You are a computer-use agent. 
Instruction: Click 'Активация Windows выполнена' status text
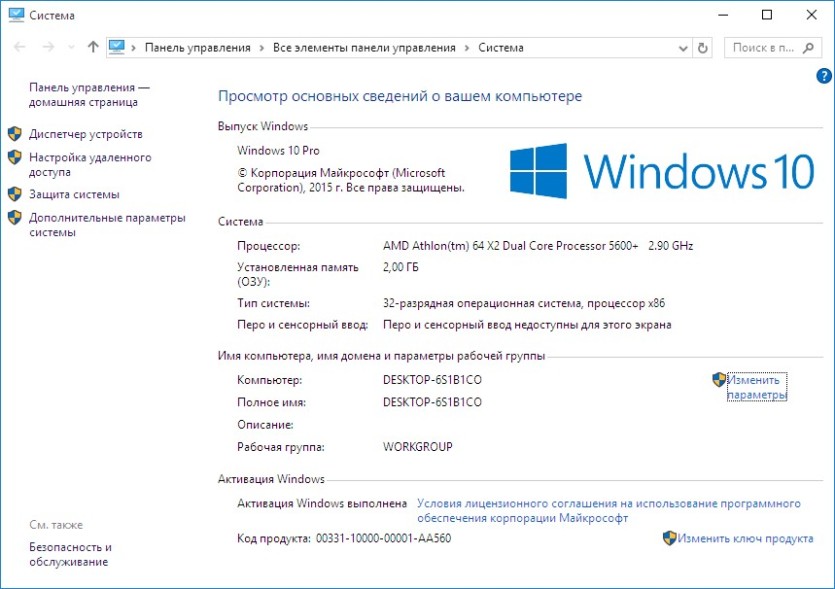[322, 503]
